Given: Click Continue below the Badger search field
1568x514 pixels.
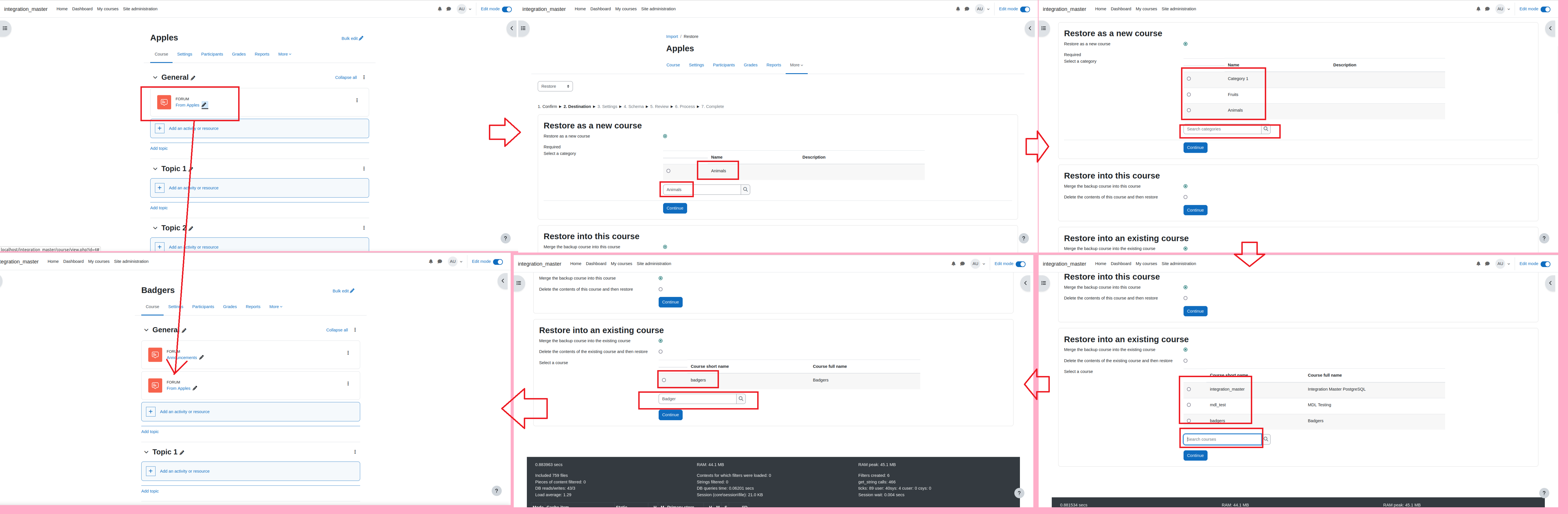Looking at the screenshot, I should click(670, 415).
